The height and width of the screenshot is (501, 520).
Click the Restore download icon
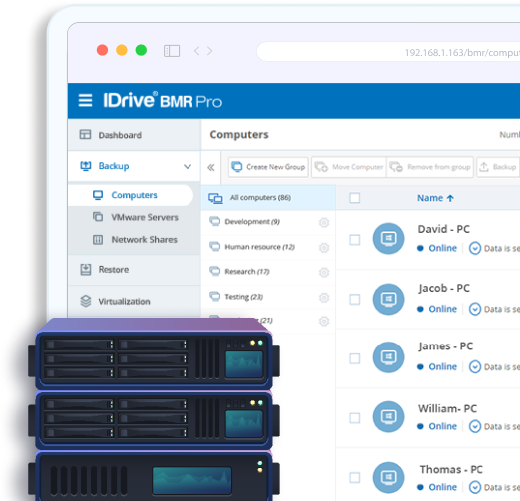click(86, 269)
